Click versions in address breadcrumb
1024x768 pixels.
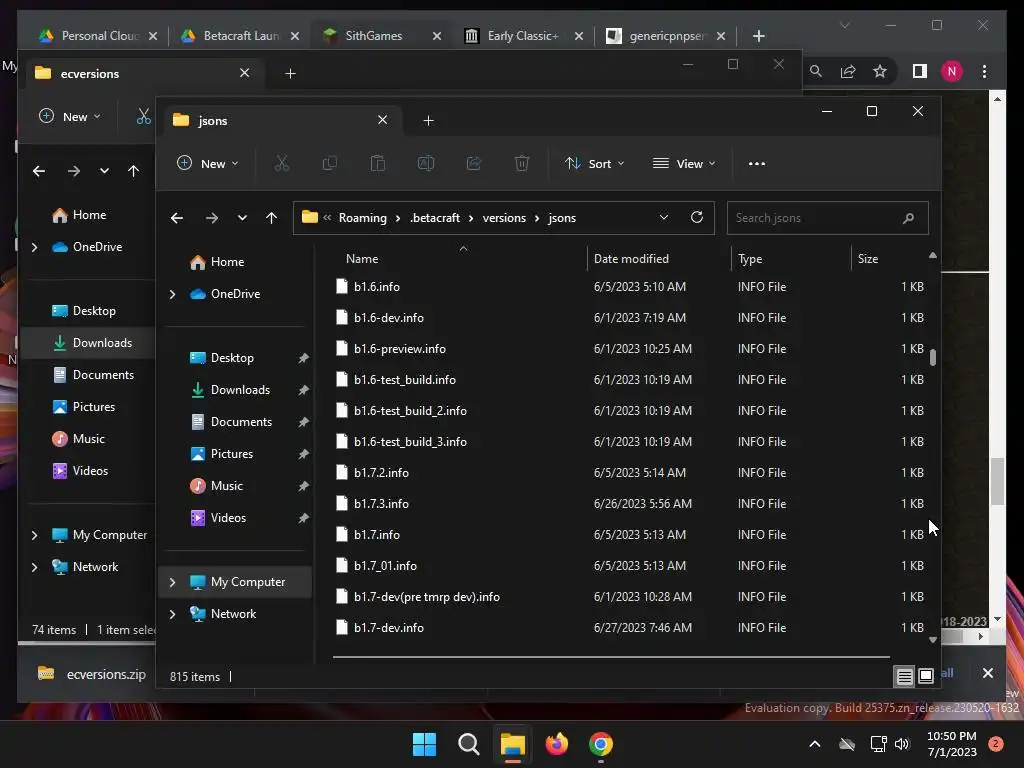click(504, 218)
